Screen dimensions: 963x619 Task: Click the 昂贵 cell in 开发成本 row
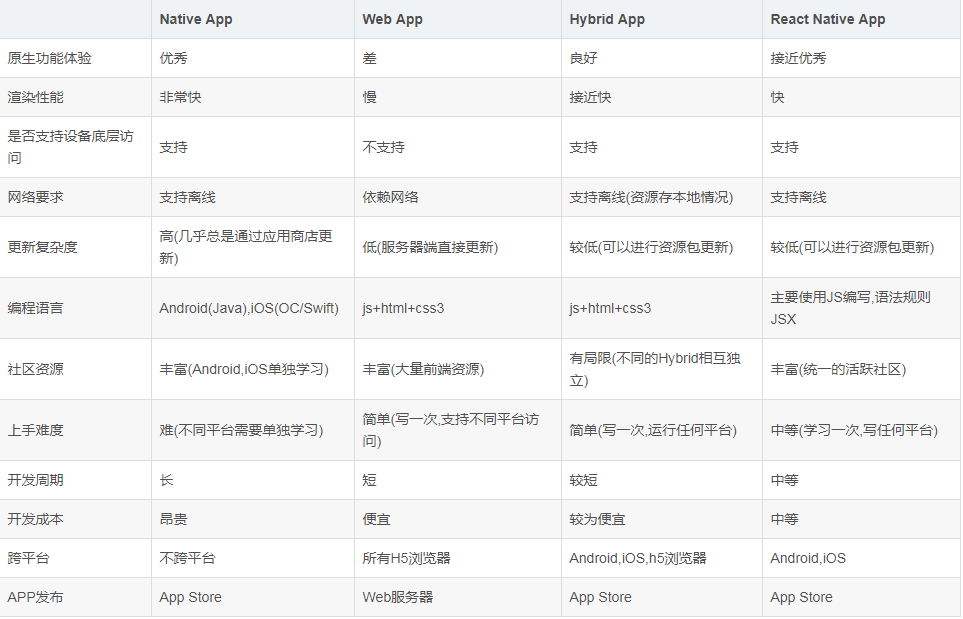pos(173,519)
